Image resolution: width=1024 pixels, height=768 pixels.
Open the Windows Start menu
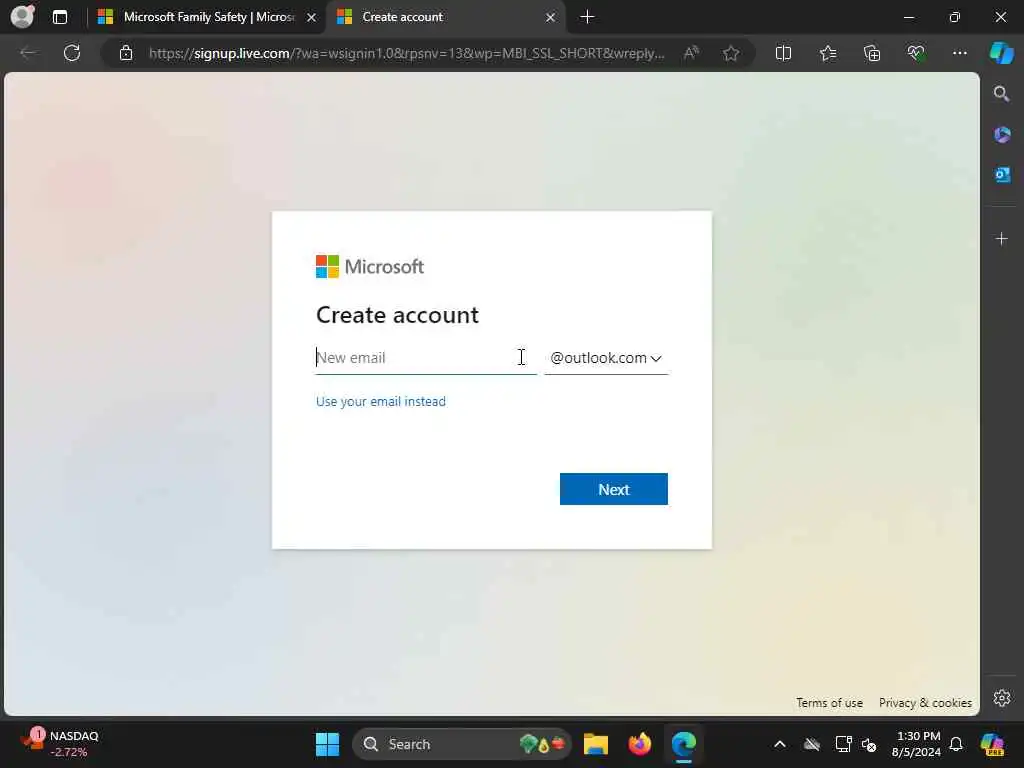click(327, 744)
